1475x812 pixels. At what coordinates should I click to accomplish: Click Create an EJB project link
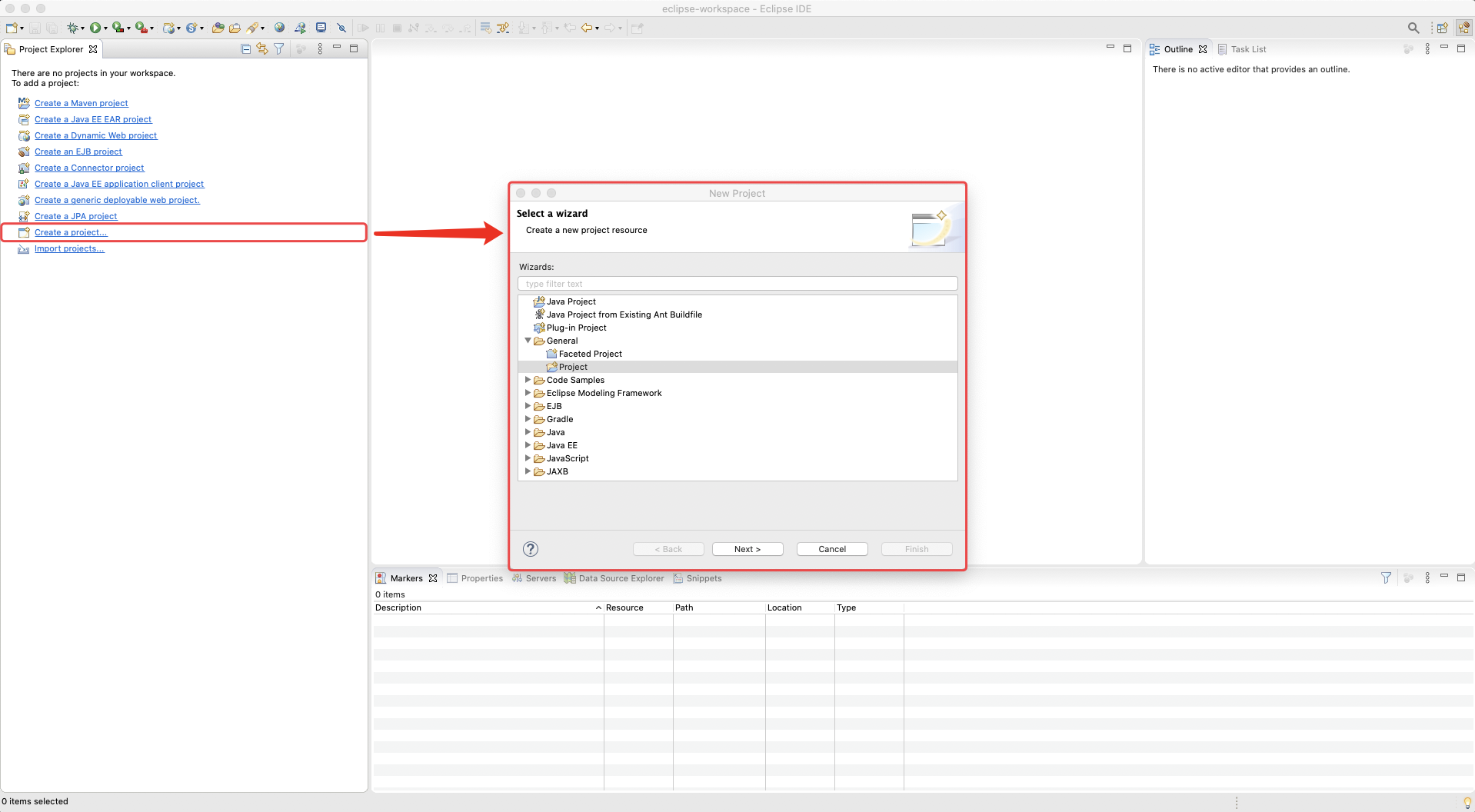78,151
